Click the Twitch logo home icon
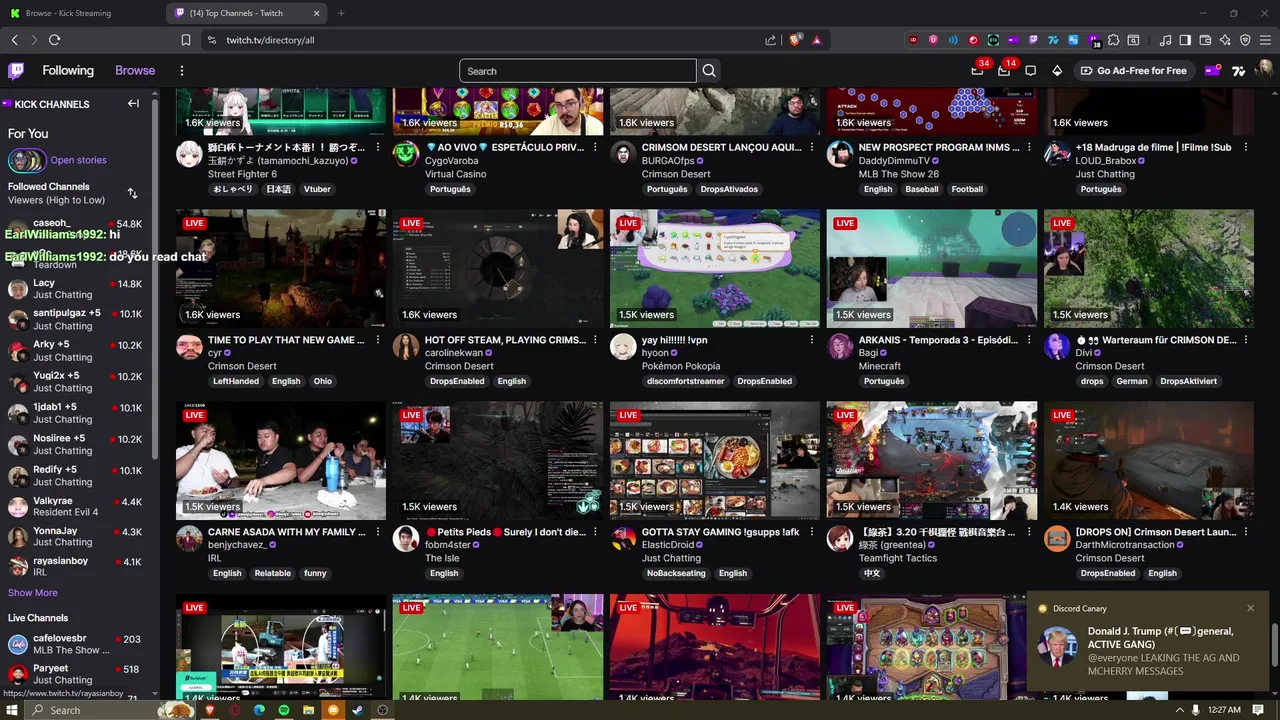The height and width of the screenshot is (720, 1280). tap(16, 71)
